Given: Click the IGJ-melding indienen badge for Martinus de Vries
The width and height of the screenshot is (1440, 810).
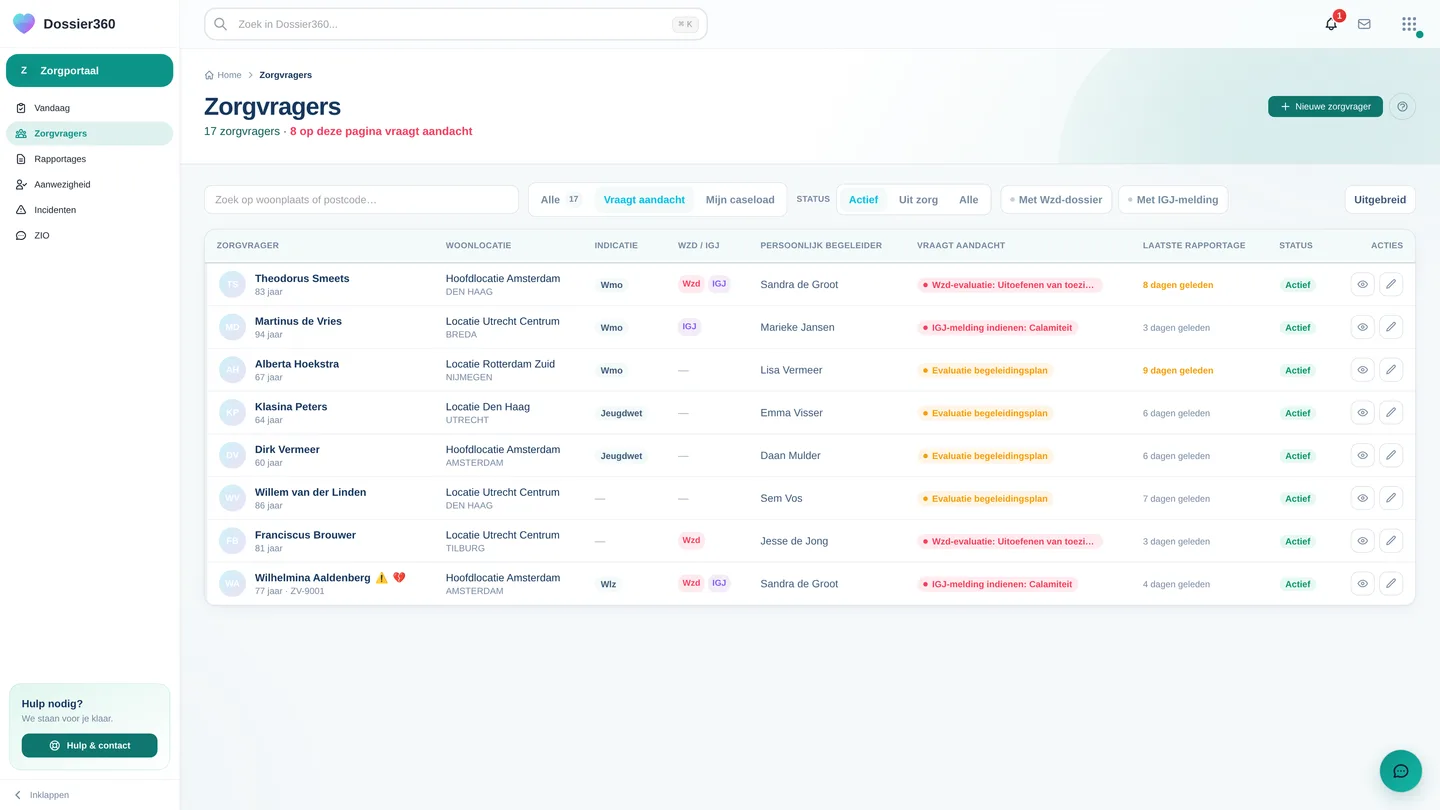Looking at the screenshot, I should point(997,327).
